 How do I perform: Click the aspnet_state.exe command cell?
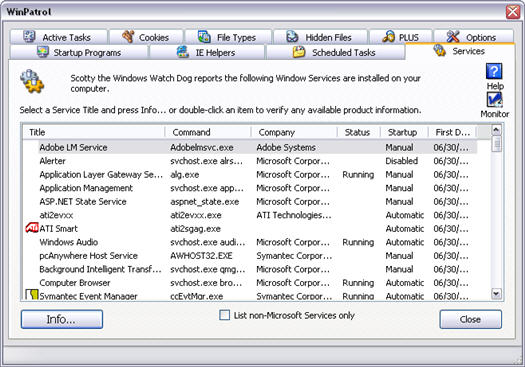pos(205,202)
